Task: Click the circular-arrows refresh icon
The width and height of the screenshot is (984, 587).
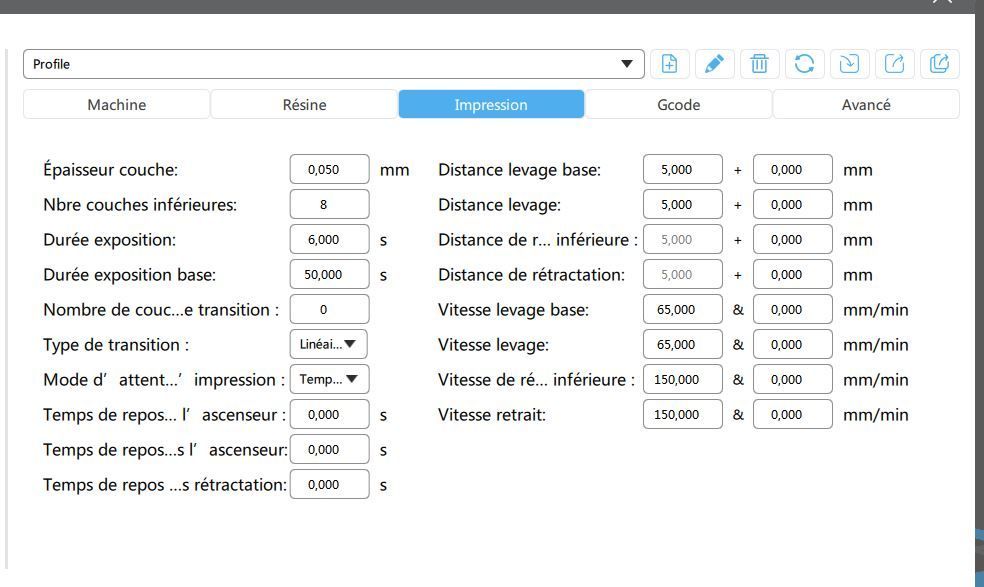Action: tap(803, 64)
